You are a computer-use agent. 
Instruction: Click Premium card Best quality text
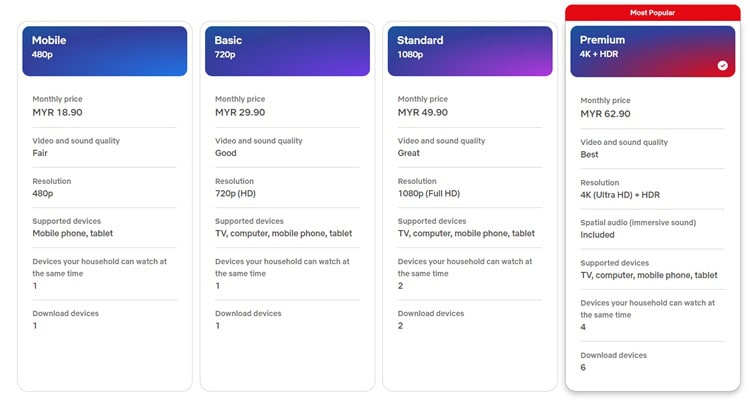point(589,155)
